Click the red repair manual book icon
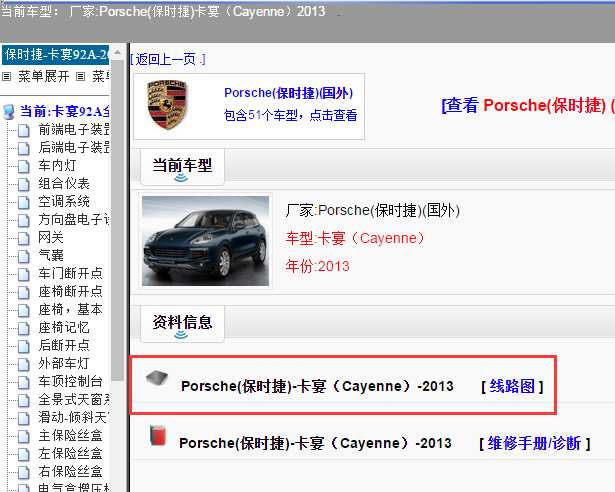The image size is (615, 492). (158, 436)
